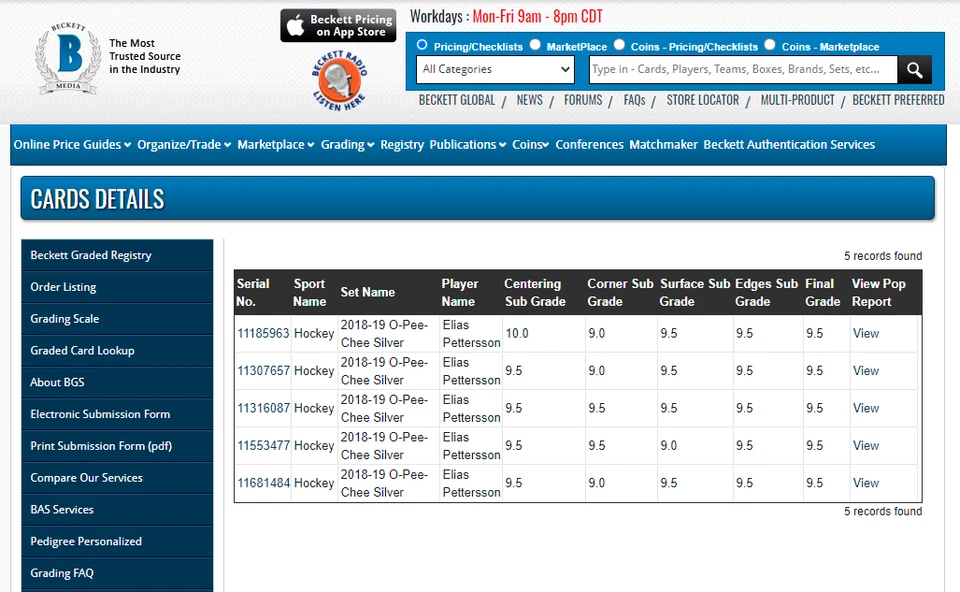
Task: Expand Grading navigation menu
Action: pos(347,144)
